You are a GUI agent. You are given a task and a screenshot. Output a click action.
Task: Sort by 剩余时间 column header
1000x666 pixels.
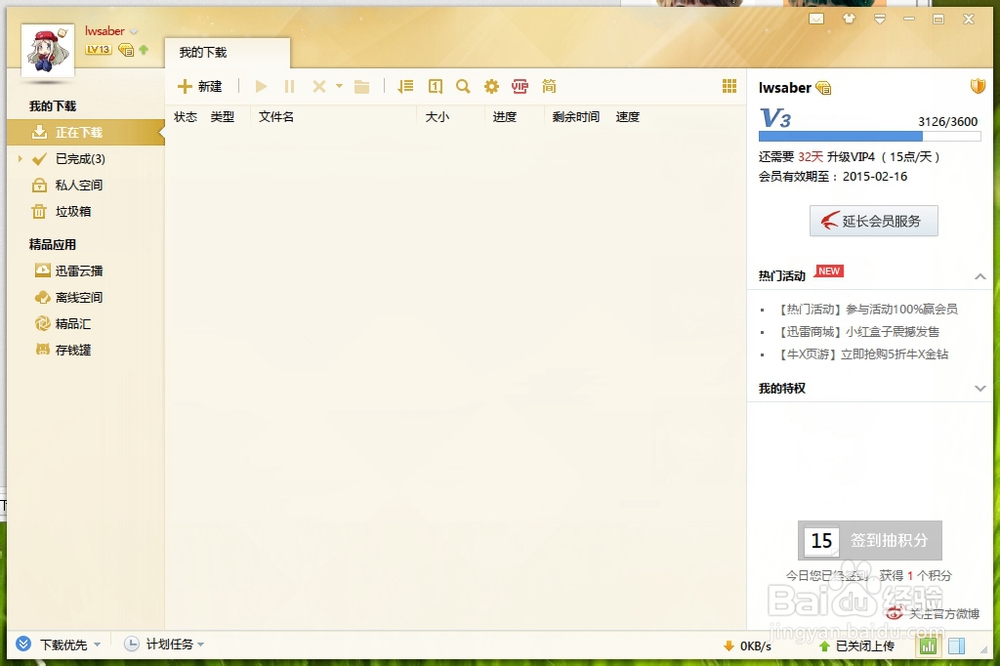(x=576, y=117)
